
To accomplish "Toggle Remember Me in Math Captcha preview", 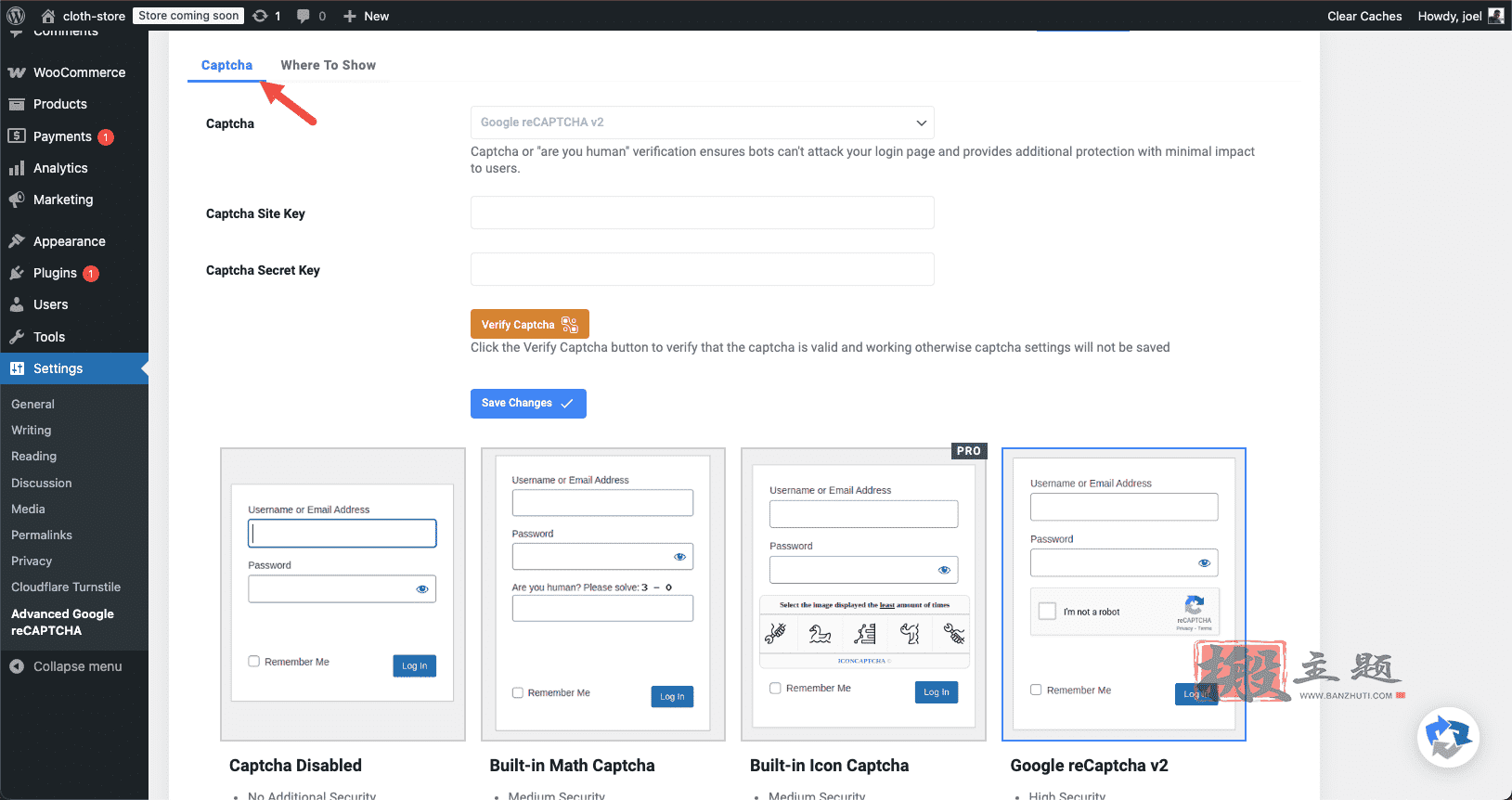I will click(518, 692).
